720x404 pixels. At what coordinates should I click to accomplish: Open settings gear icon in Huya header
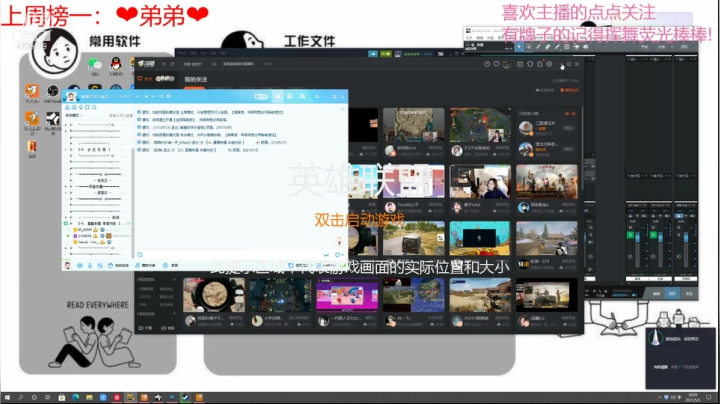(549, 64)
